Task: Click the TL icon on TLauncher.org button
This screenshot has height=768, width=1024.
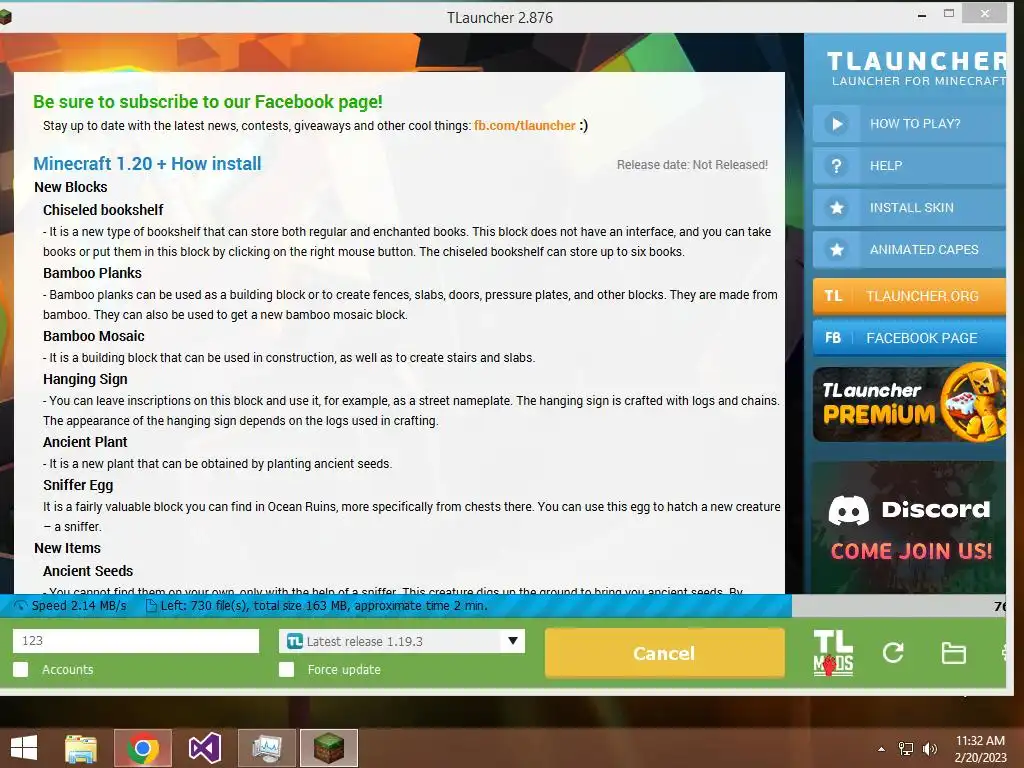Action: click(833, 296)
